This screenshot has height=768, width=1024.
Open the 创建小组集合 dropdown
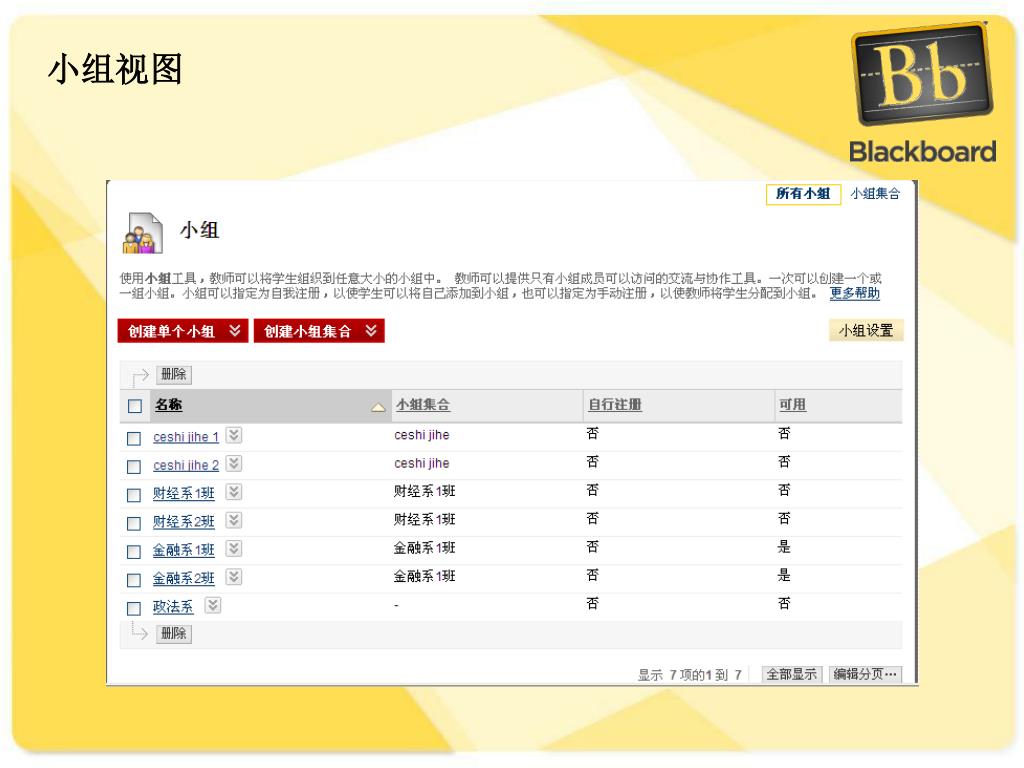[319, 331]
